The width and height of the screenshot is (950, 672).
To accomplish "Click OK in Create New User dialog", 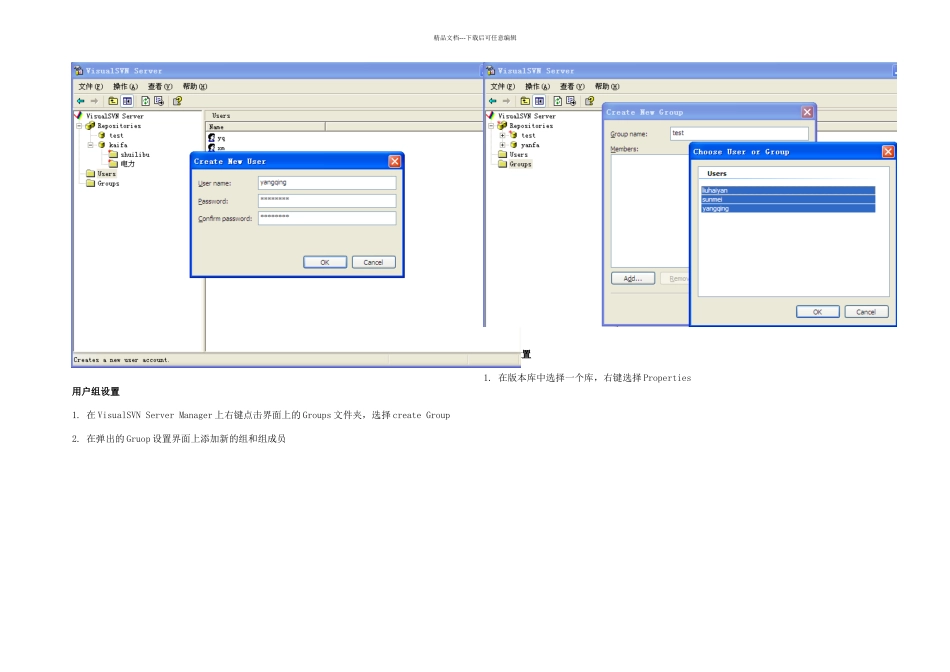I will pyautogui.click(x=325, y=262).
